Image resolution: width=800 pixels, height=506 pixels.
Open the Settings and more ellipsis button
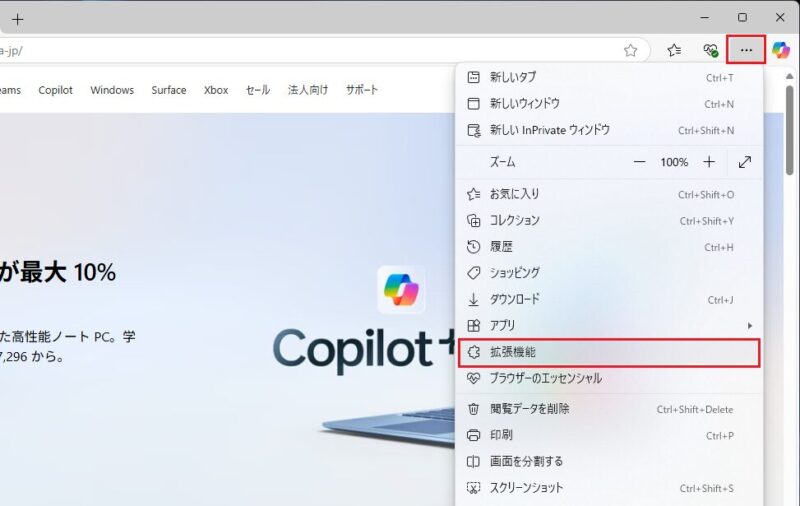(x=746, y=50)
